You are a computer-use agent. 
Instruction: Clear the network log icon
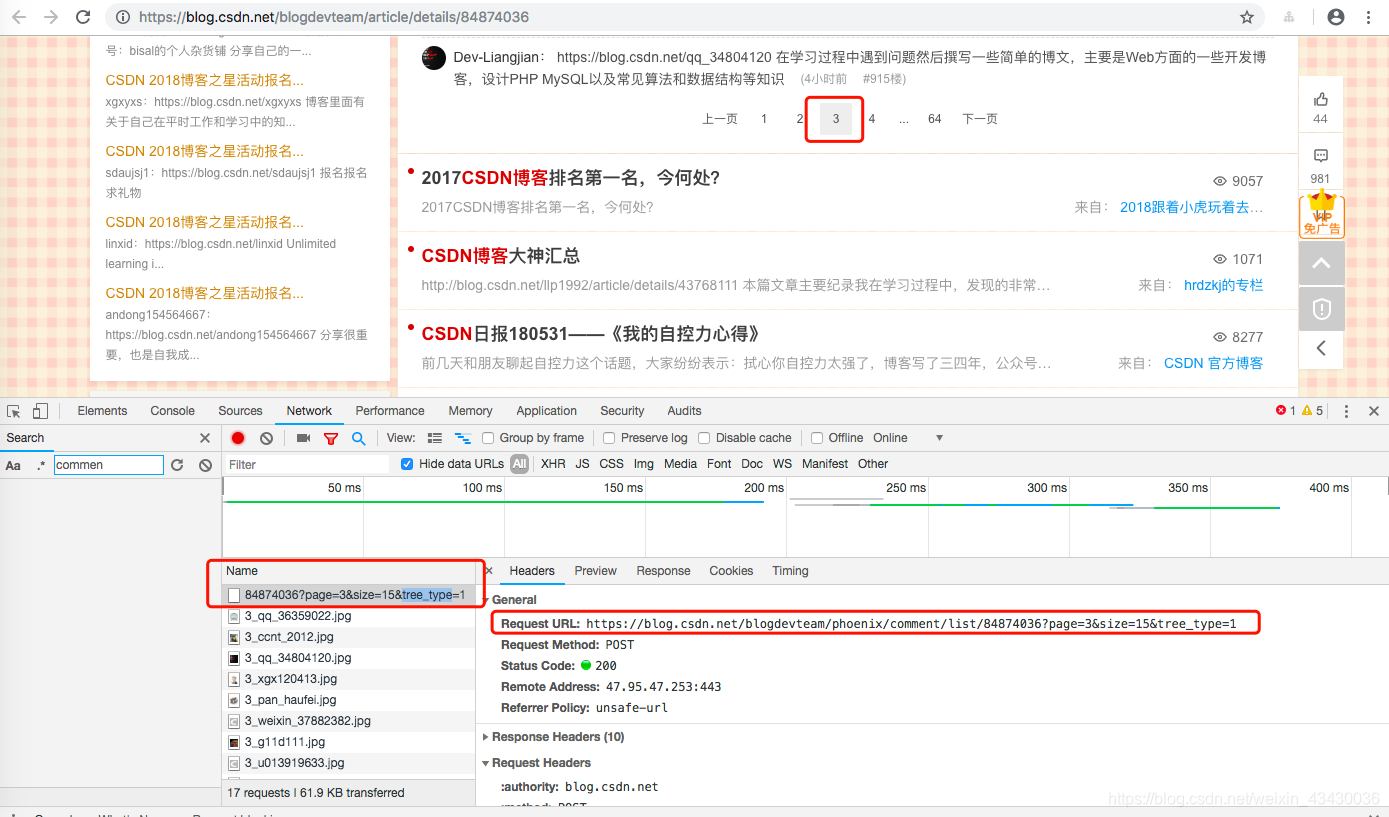[266, 438]
